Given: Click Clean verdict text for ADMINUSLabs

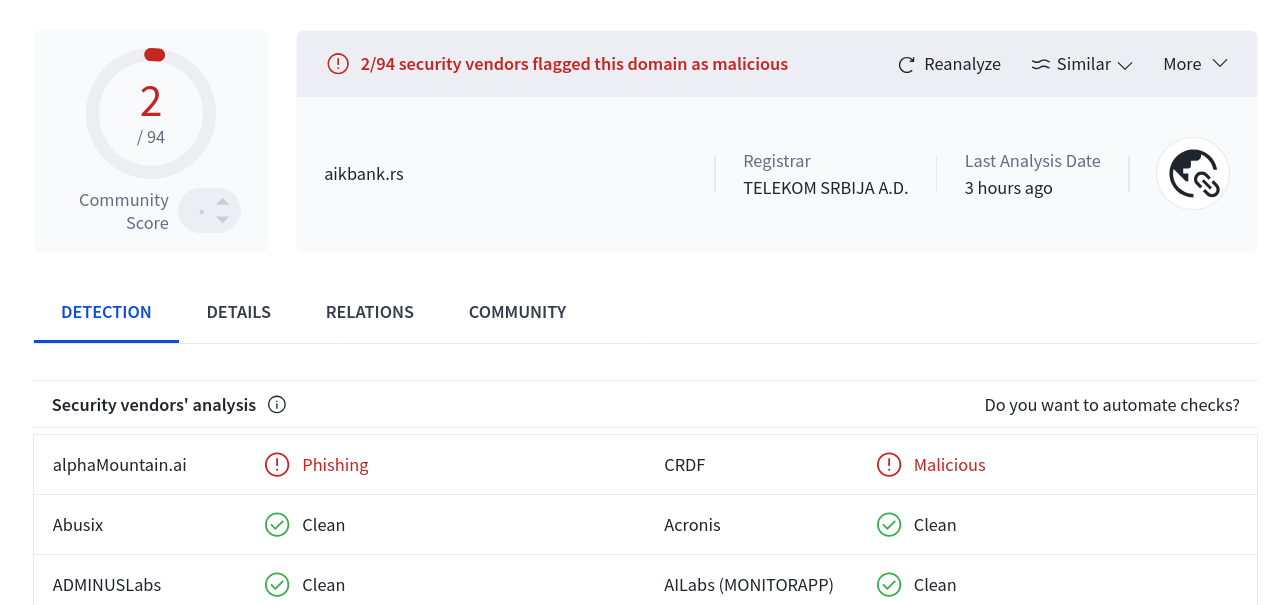Looking at the screenshot, I should (x=323, y=585).
